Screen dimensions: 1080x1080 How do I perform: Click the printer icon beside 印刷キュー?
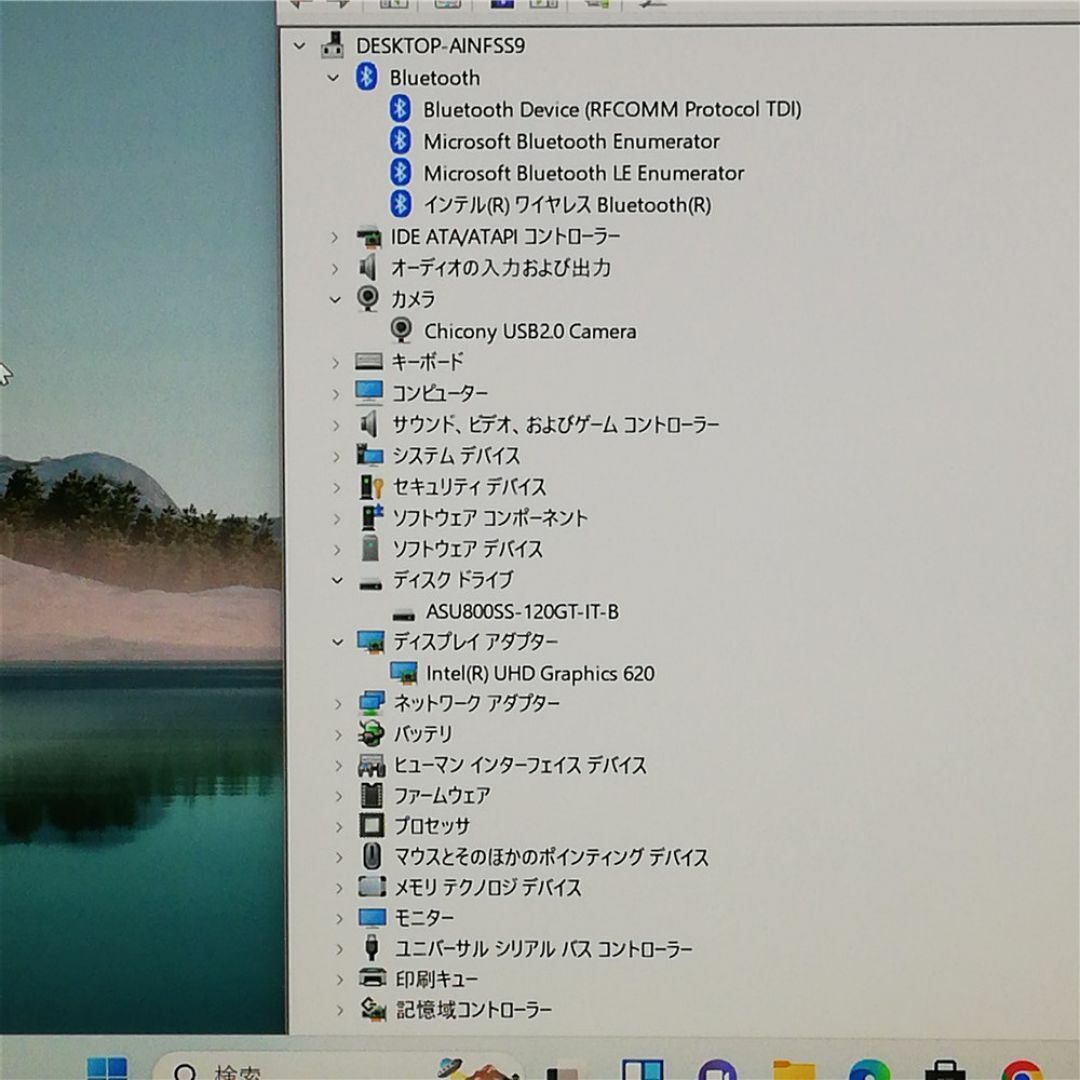[x=373, y=977]
